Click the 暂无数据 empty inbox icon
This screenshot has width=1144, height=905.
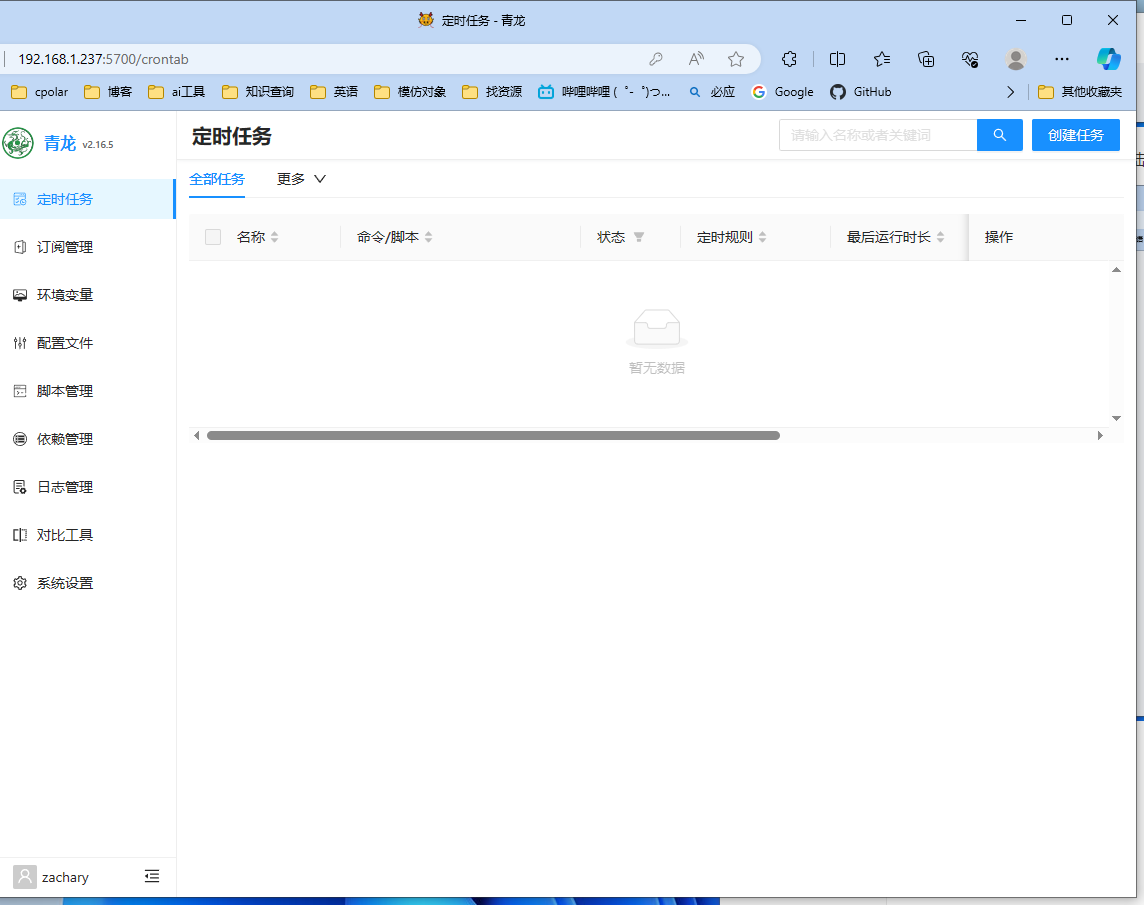pos(657,328)
